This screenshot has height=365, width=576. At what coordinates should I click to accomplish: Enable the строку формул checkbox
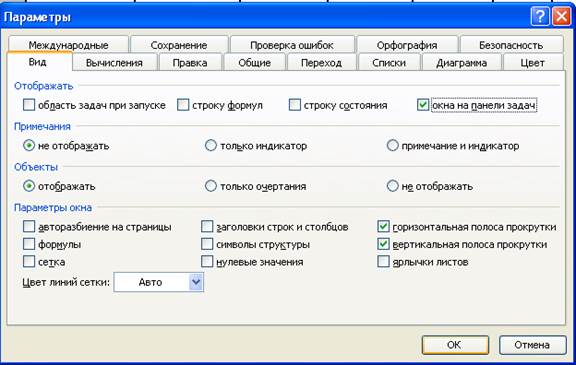coord(183,105)
